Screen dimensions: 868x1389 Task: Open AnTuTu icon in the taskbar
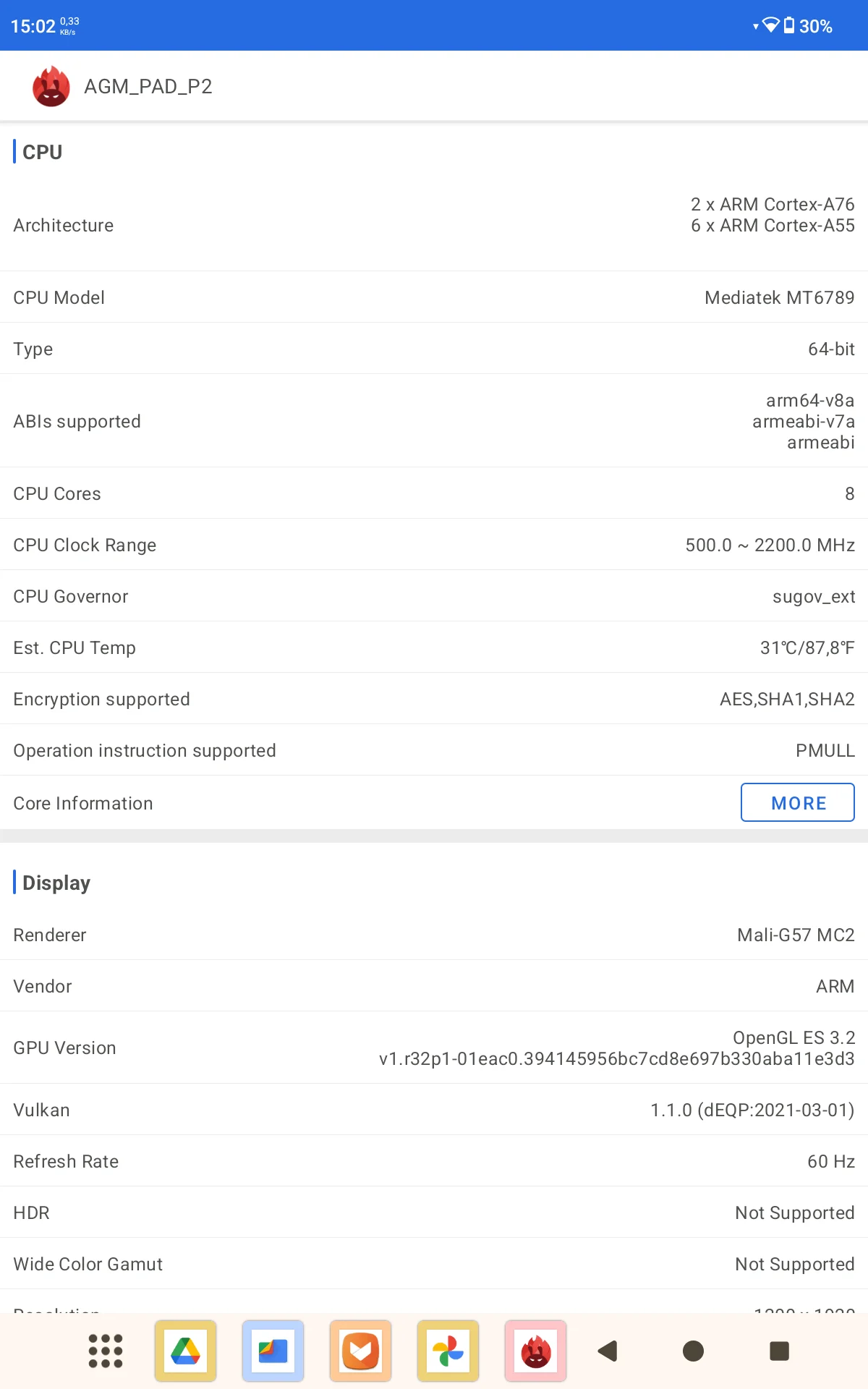click(536, 1351)
